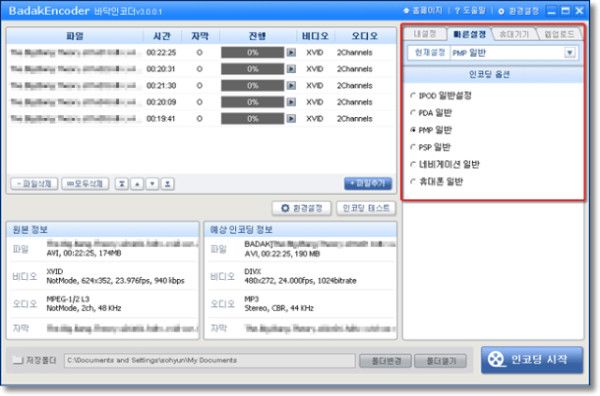Screen dimensions: 600x396
Task: Click the 모두삭제 delete all button
Action: (85, 184)
